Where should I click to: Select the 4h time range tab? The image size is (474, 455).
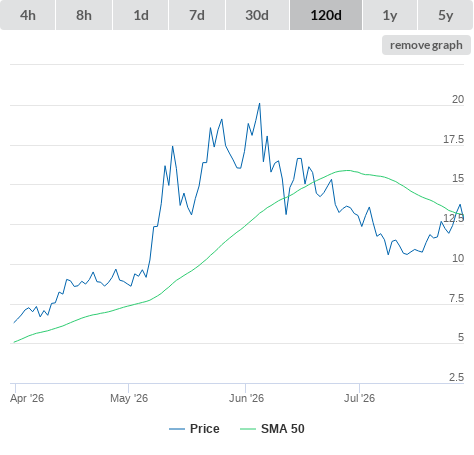point(28,15)
